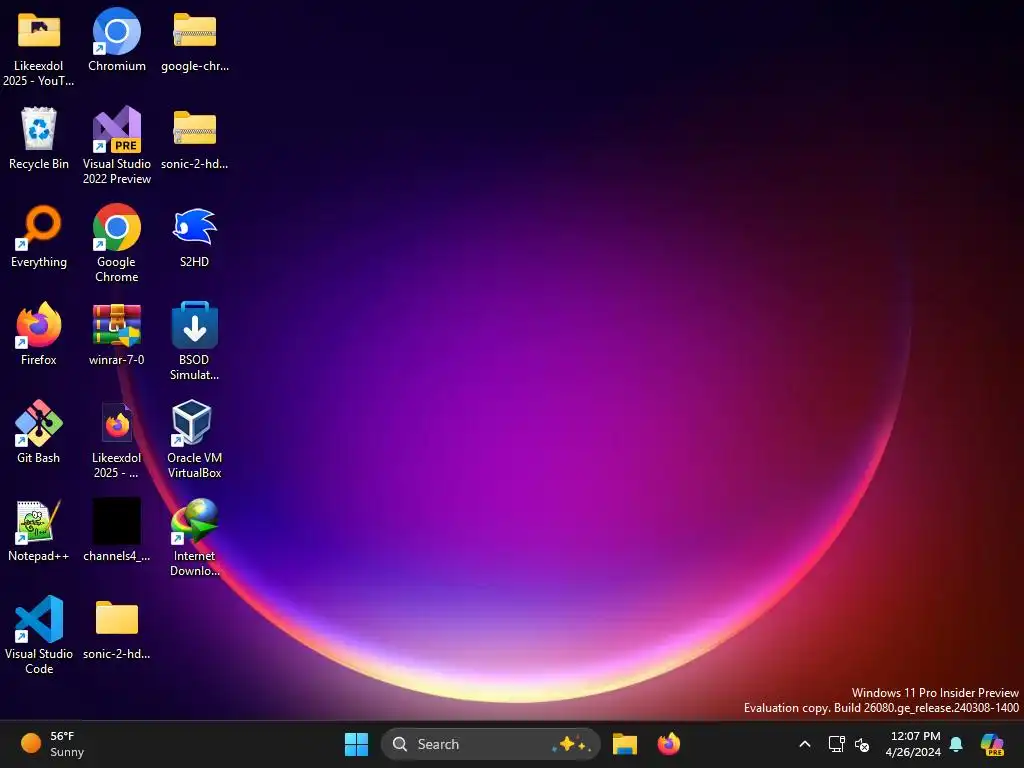Screen dimensions: 1024x768
Task: Open File Explorer from taskbar
Action: 624,744
